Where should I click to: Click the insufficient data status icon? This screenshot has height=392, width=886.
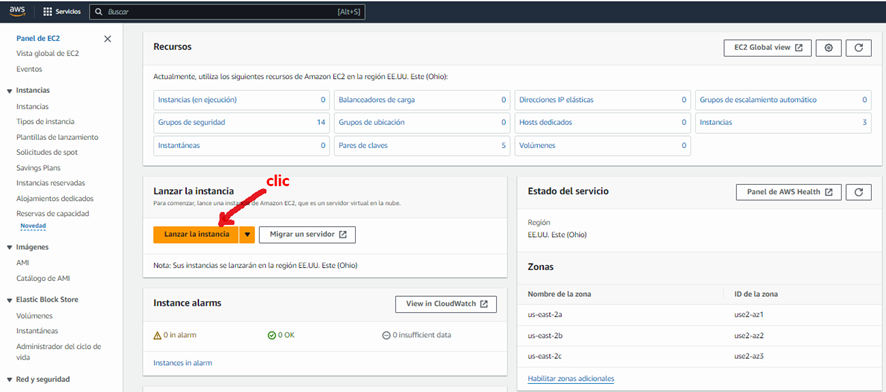tap(386, 335)
